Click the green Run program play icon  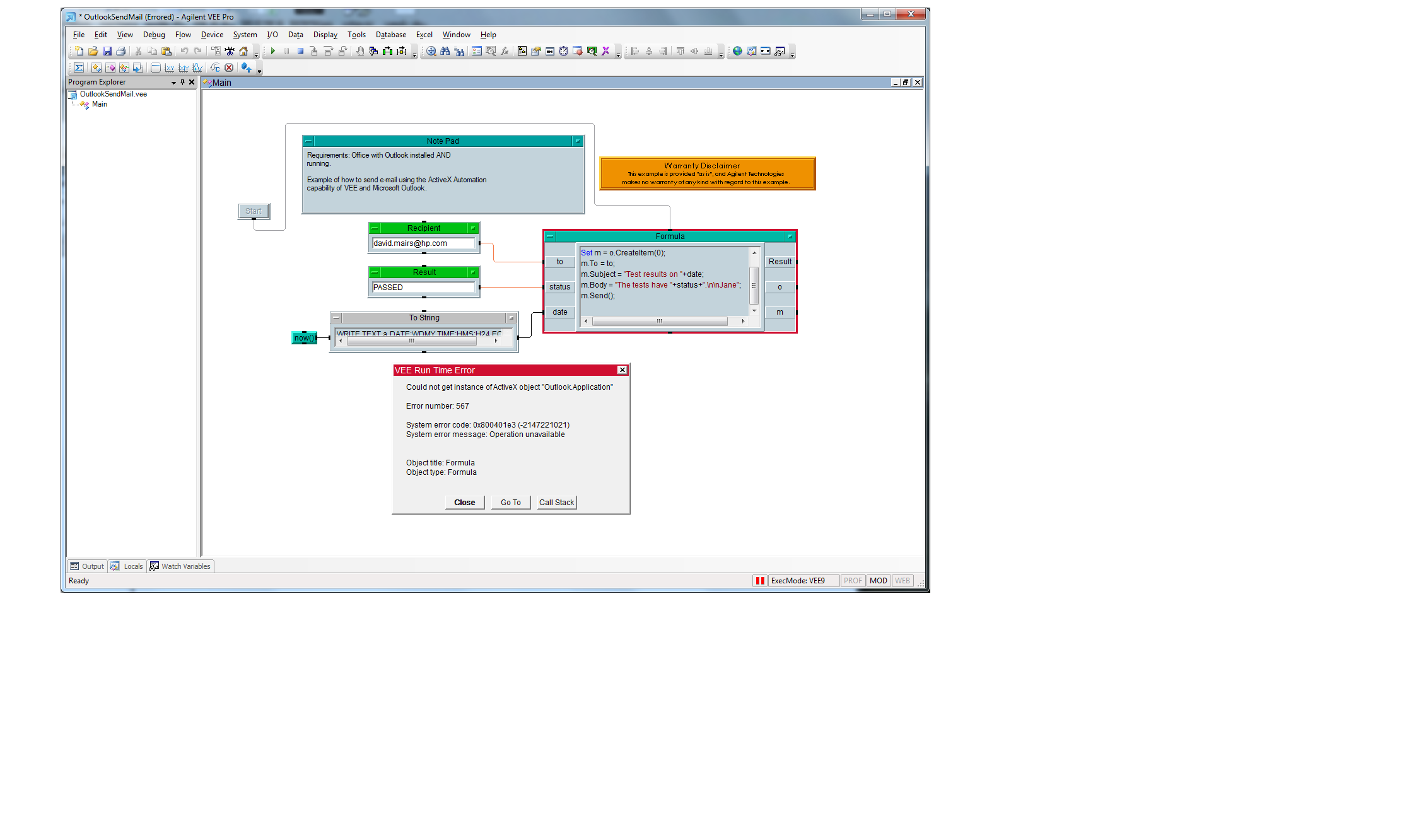(x=273, y=51)
